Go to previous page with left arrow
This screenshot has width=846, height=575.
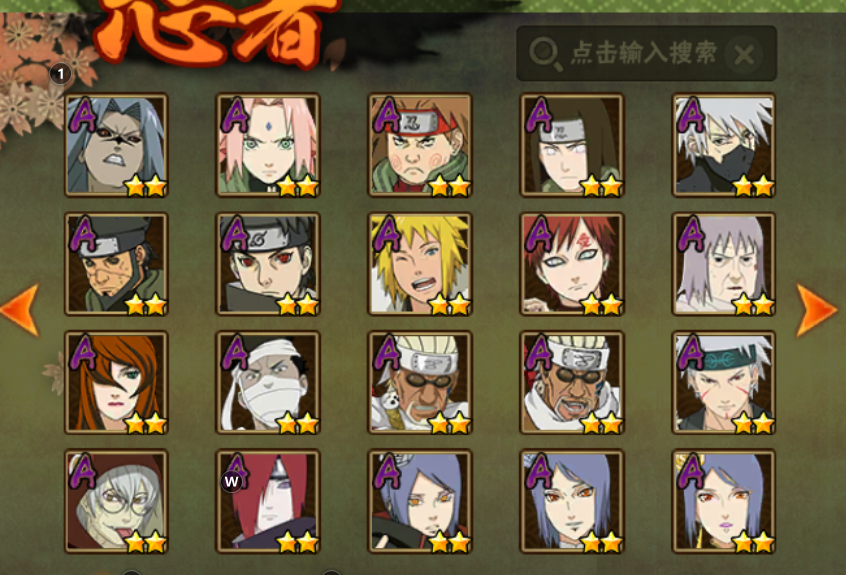click(21, 310)
